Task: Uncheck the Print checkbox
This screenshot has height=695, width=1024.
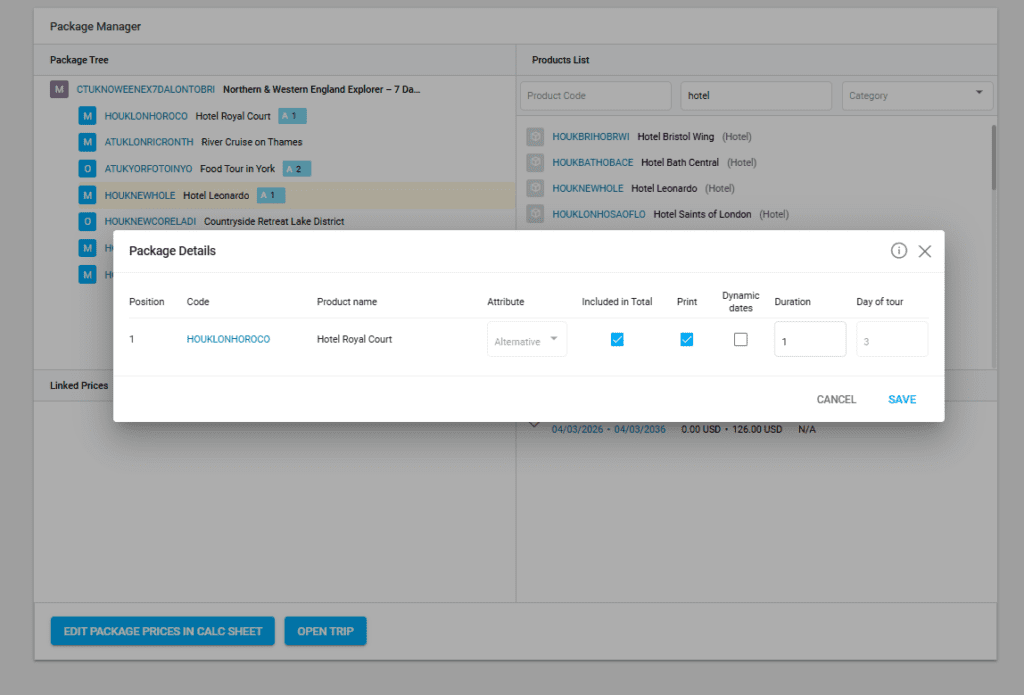Action: pyautogui.click(x=686, y=339)
